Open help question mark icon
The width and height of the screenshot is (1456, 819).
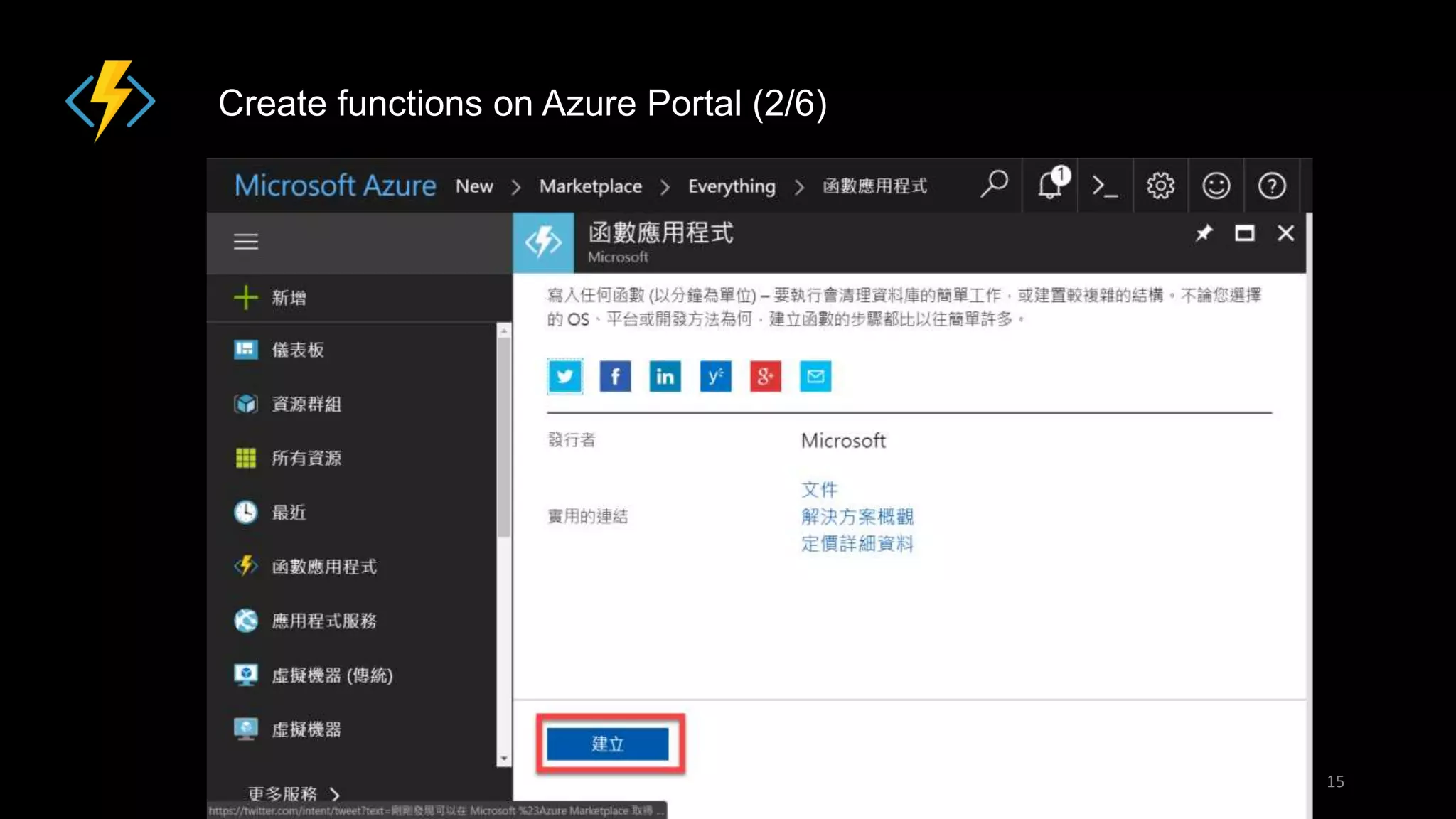point(1272,186)
